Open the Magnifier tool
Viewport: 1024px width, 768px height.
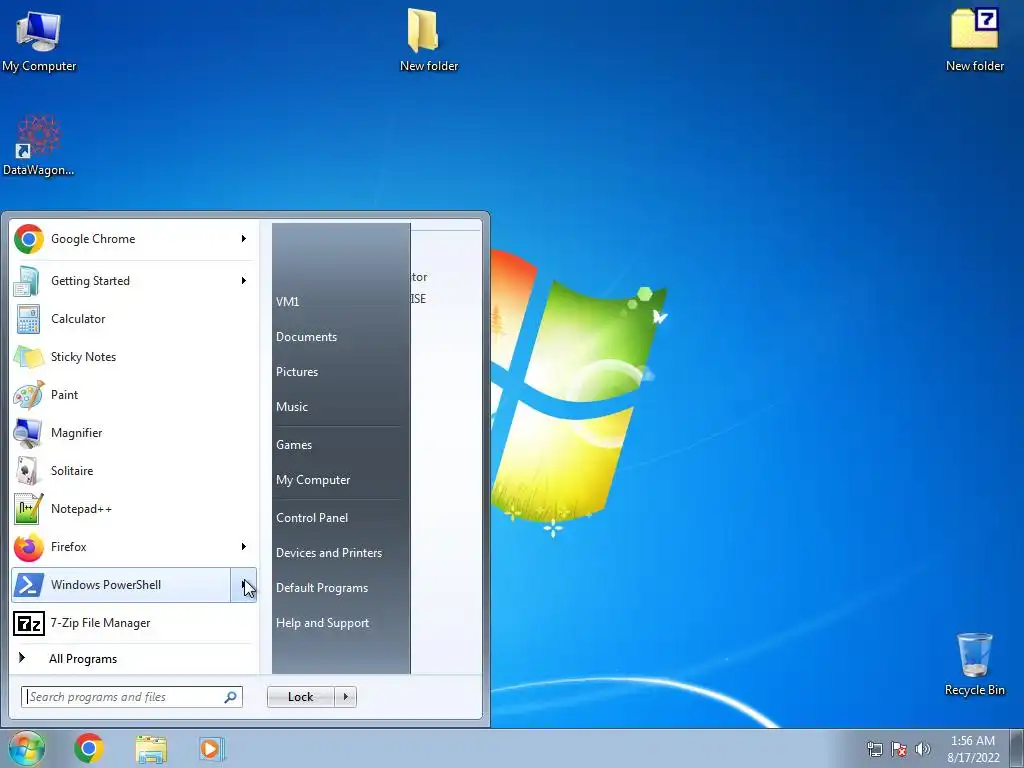[134, 432]
